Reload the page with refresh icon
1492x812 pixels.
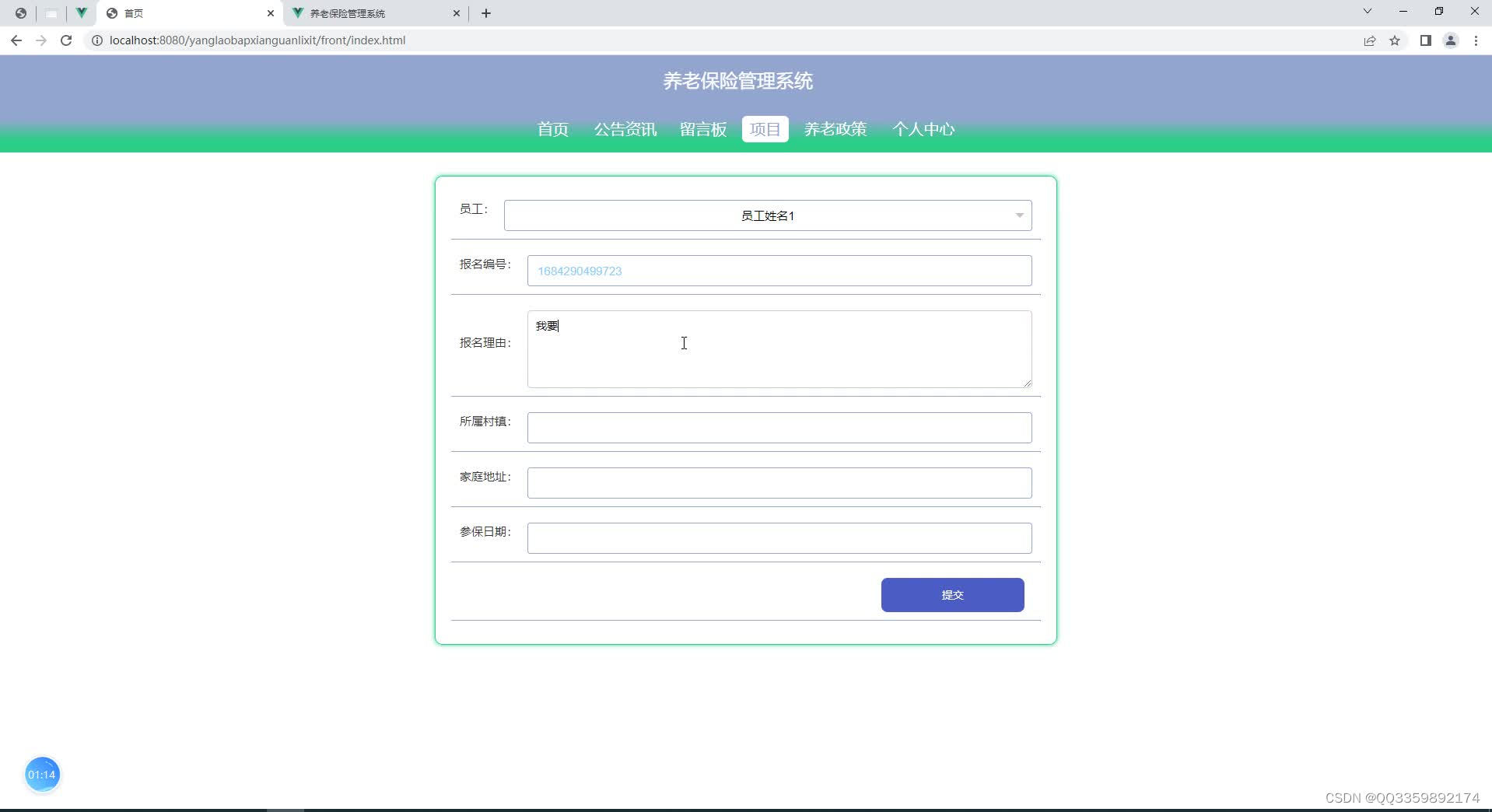point(66,40)
